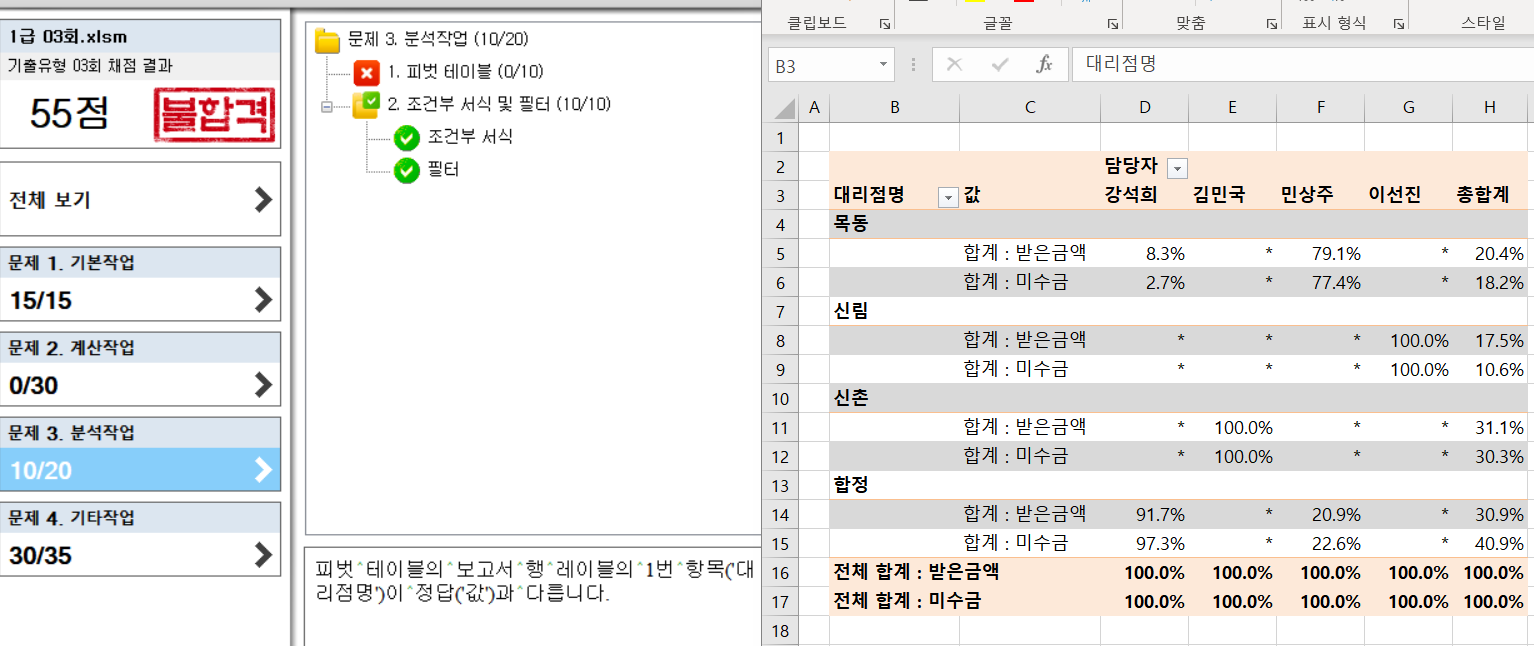The height and width of the screenshot is (646, 1534).
Task: Click the Insert Function fx icon
Action: click(x=1044, y=65)
